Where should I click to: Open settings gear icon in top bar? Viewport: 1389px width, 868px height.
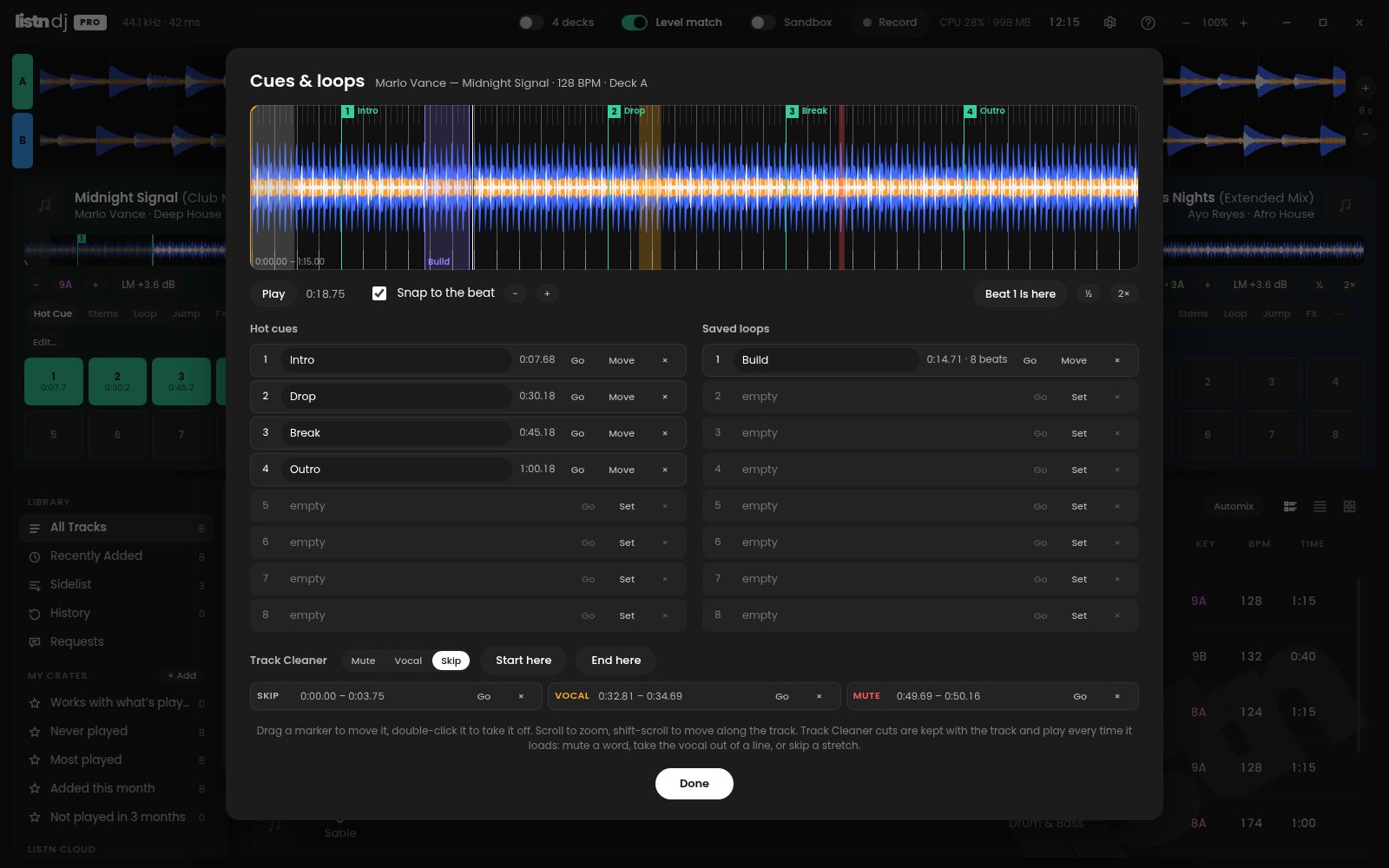click(1109, 23)
